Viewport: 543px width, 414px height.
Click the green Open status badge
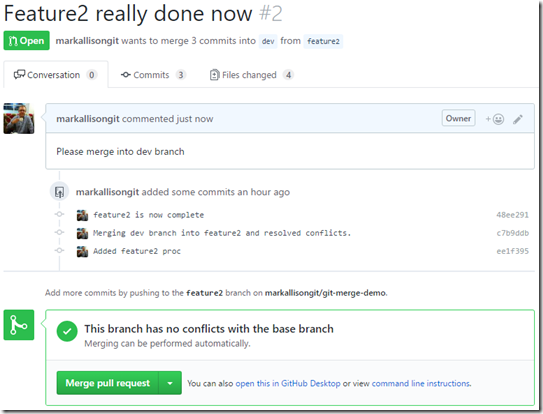coord(27,41)
